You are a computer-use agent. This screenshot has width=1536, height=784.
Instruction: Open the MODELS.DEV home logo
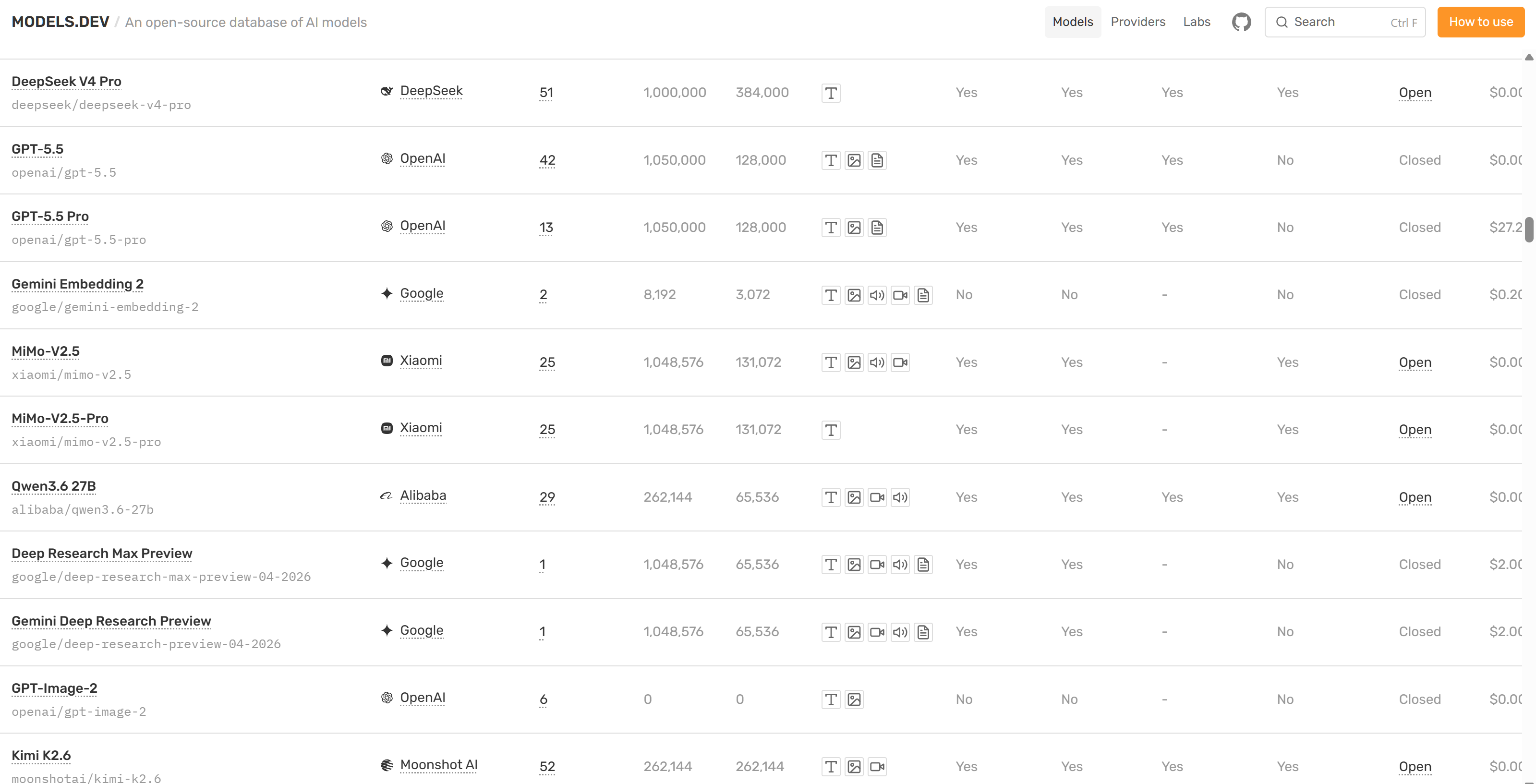[60, 22]
